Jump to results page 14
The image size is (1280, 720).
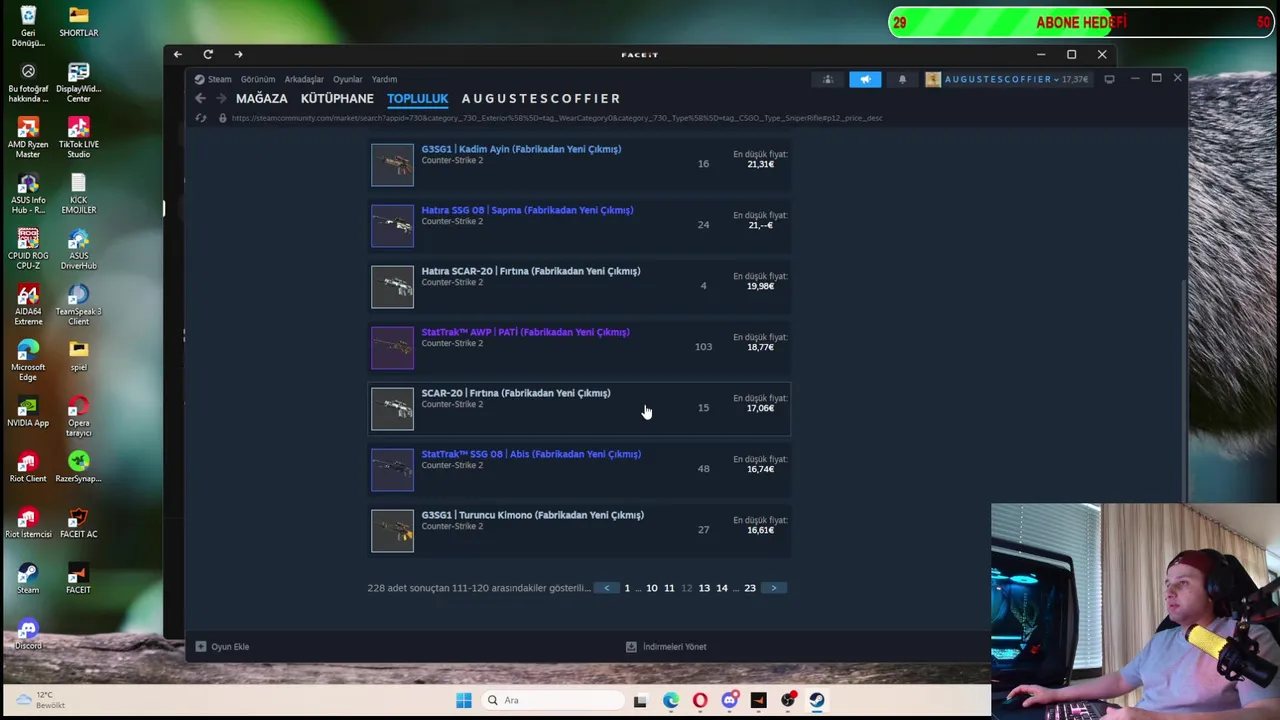[722, 588]
